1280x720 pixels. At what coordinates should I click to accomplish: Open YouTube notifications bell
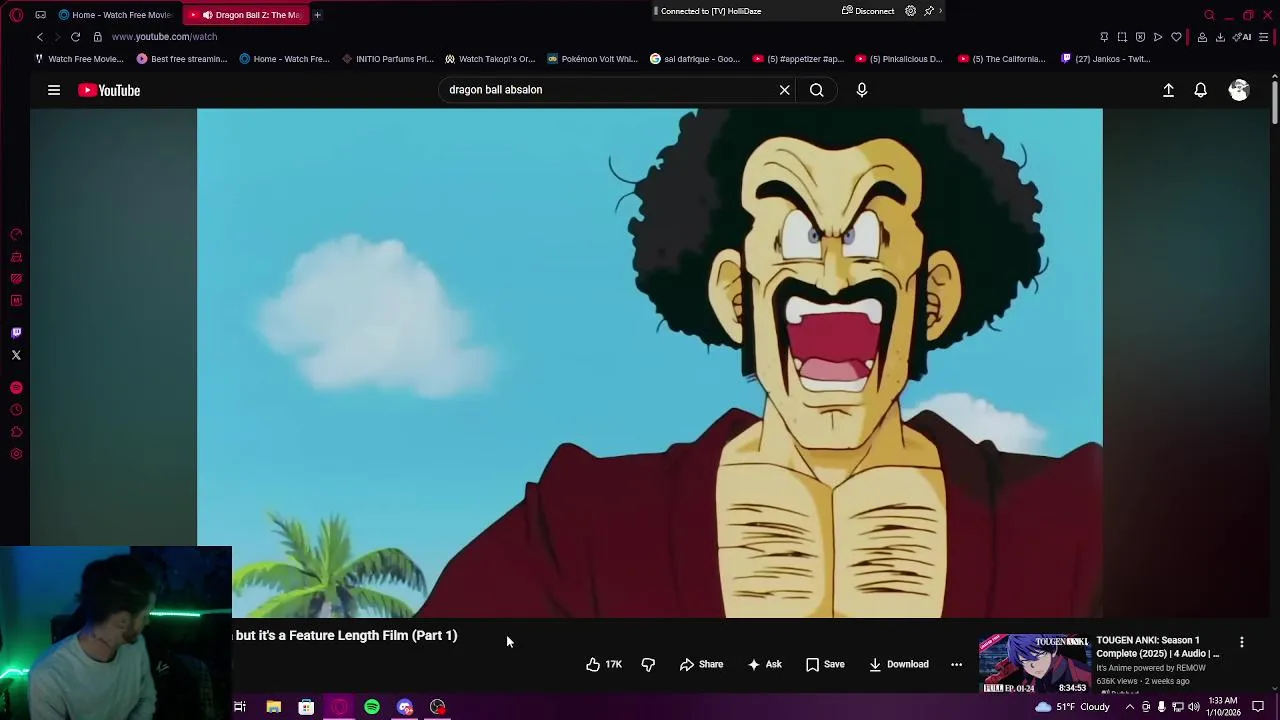pos(1201,90)
